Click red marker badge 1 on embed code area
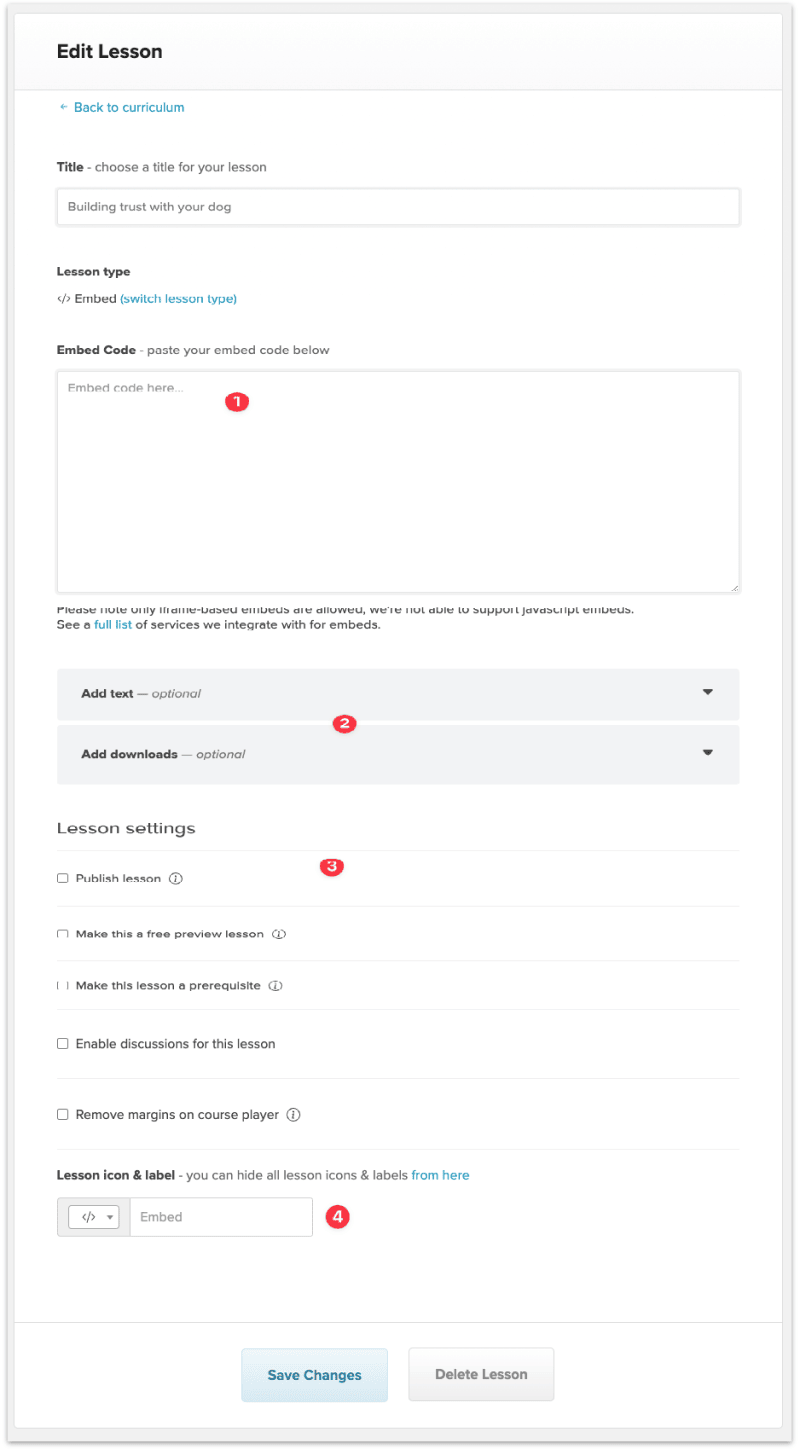 237,402
